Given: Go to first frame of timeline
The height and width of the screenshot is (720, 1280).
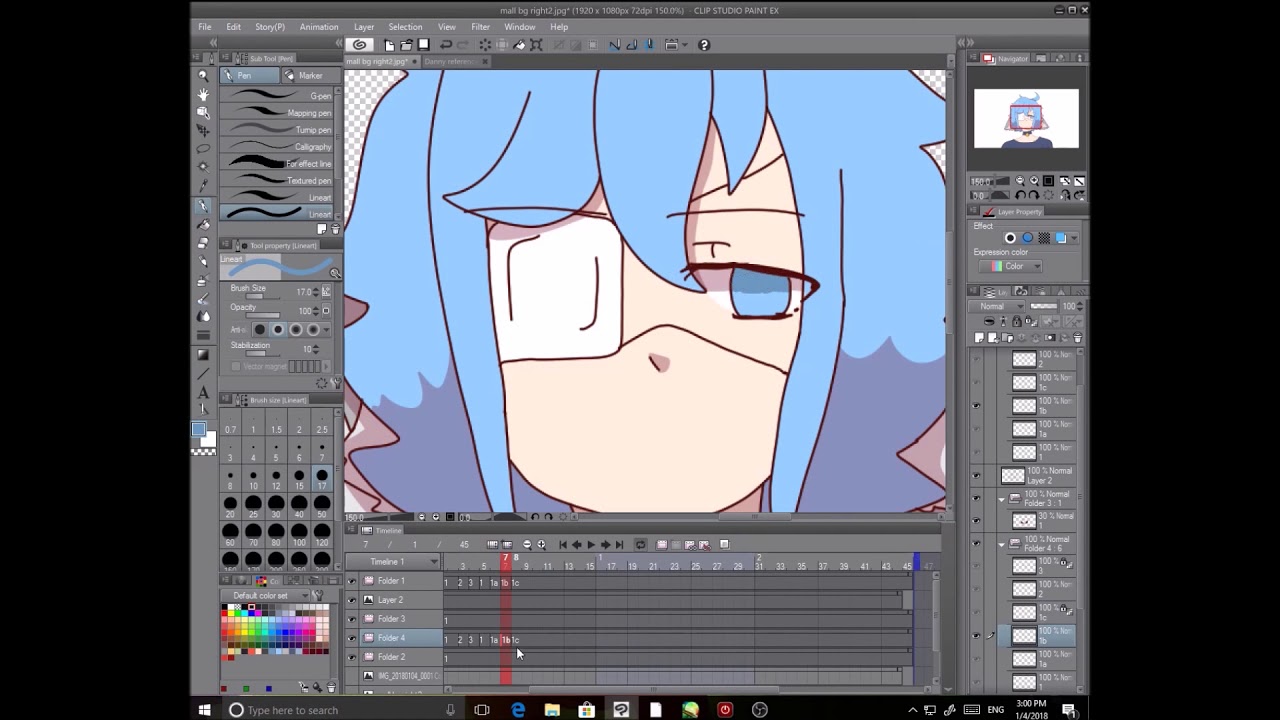Looking at the screenshot, I should click(563, 545).
